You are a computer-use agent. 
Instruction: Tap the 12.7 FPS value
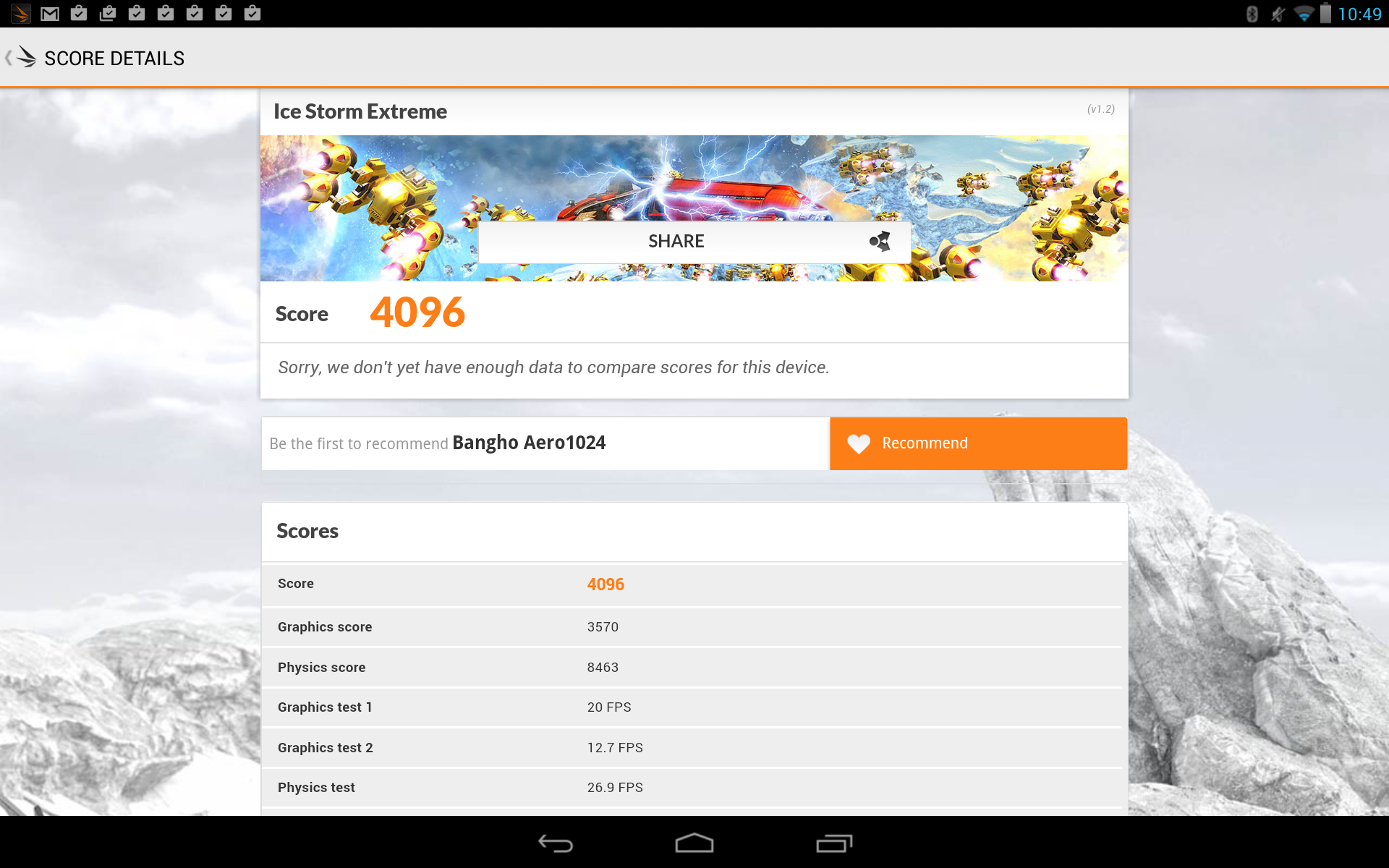(x=615, y=748)
